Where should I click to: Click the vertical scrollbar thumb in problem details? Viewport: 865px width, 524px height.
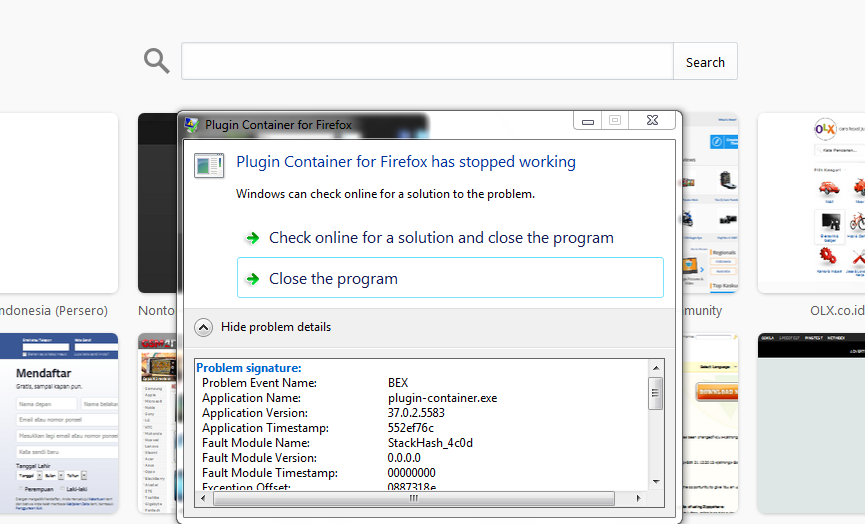655,393
